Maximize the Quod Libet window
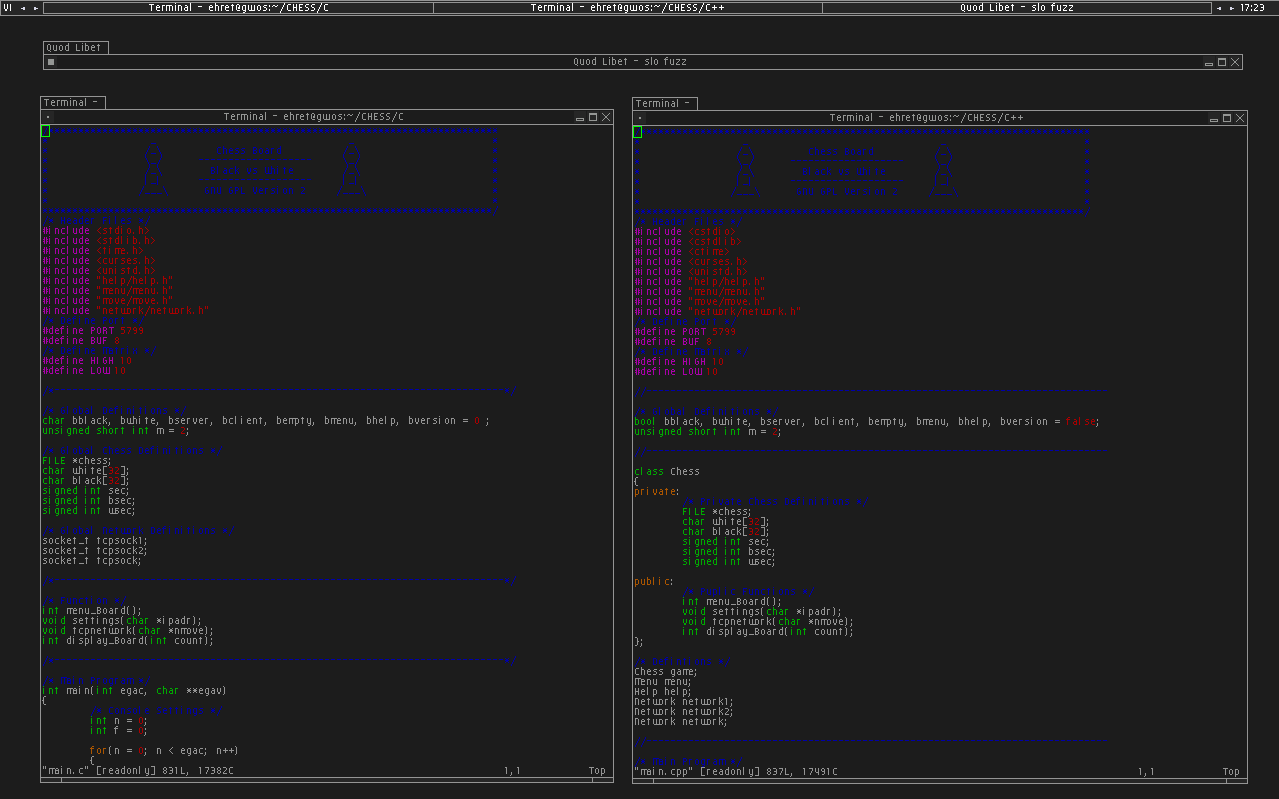Viewport: 1279px width, 799px height. point(1222,62)
